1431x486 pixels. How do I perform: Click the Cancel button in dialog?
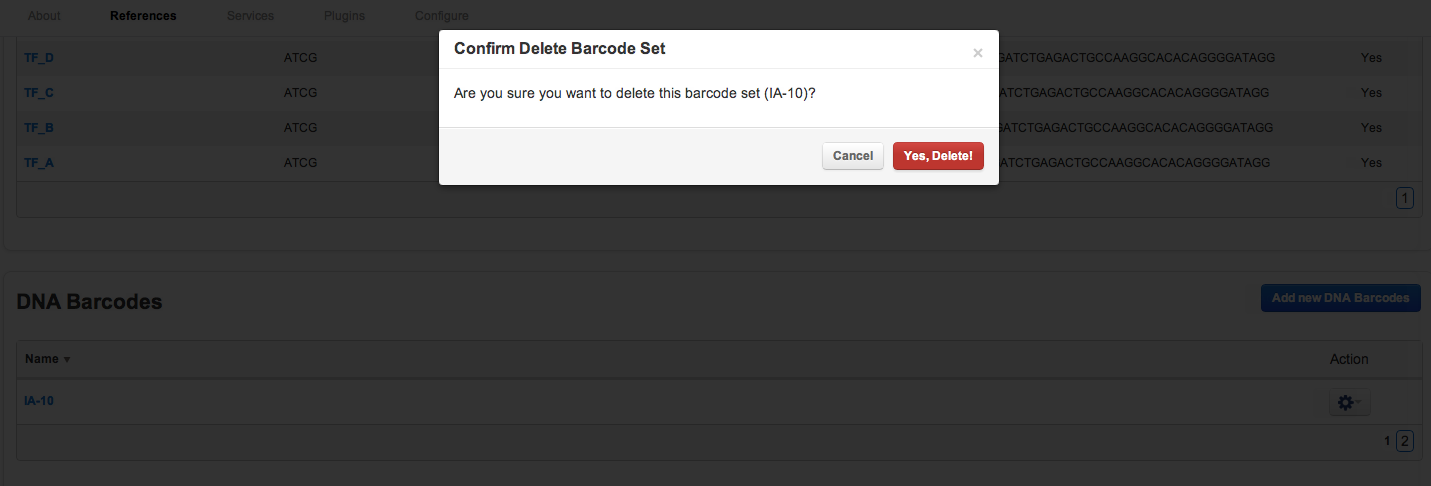coord(852,156)
